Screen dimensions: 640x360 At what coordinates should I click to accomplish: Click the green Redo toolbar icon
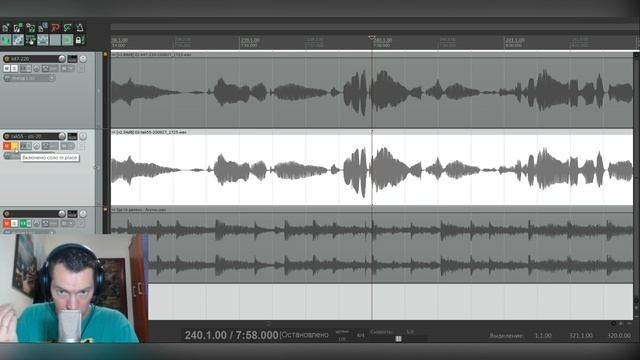pos(67,27)
